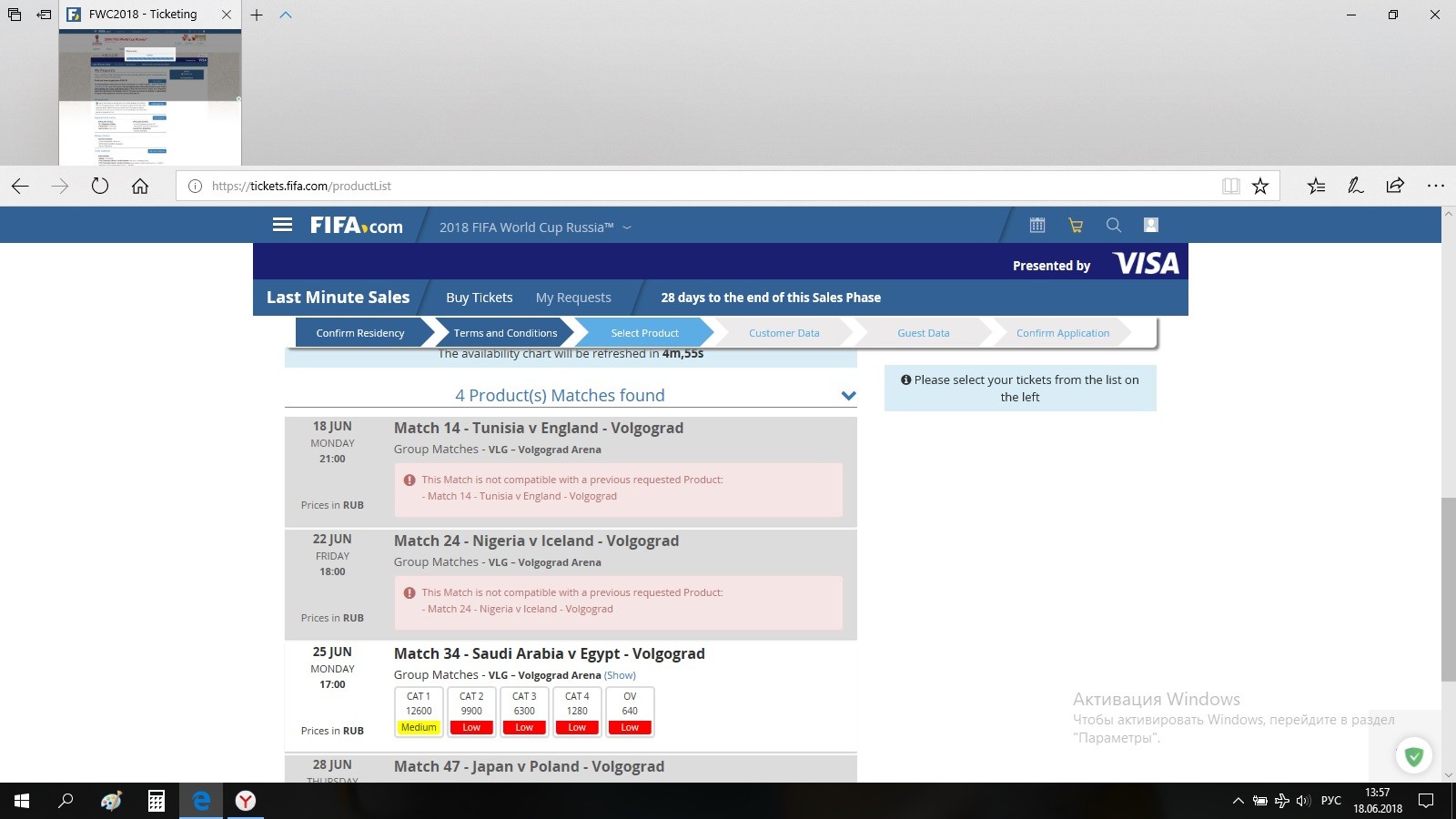Go to Confirm Residency step
Screen dimensions: 1456x819
(360, 333)
